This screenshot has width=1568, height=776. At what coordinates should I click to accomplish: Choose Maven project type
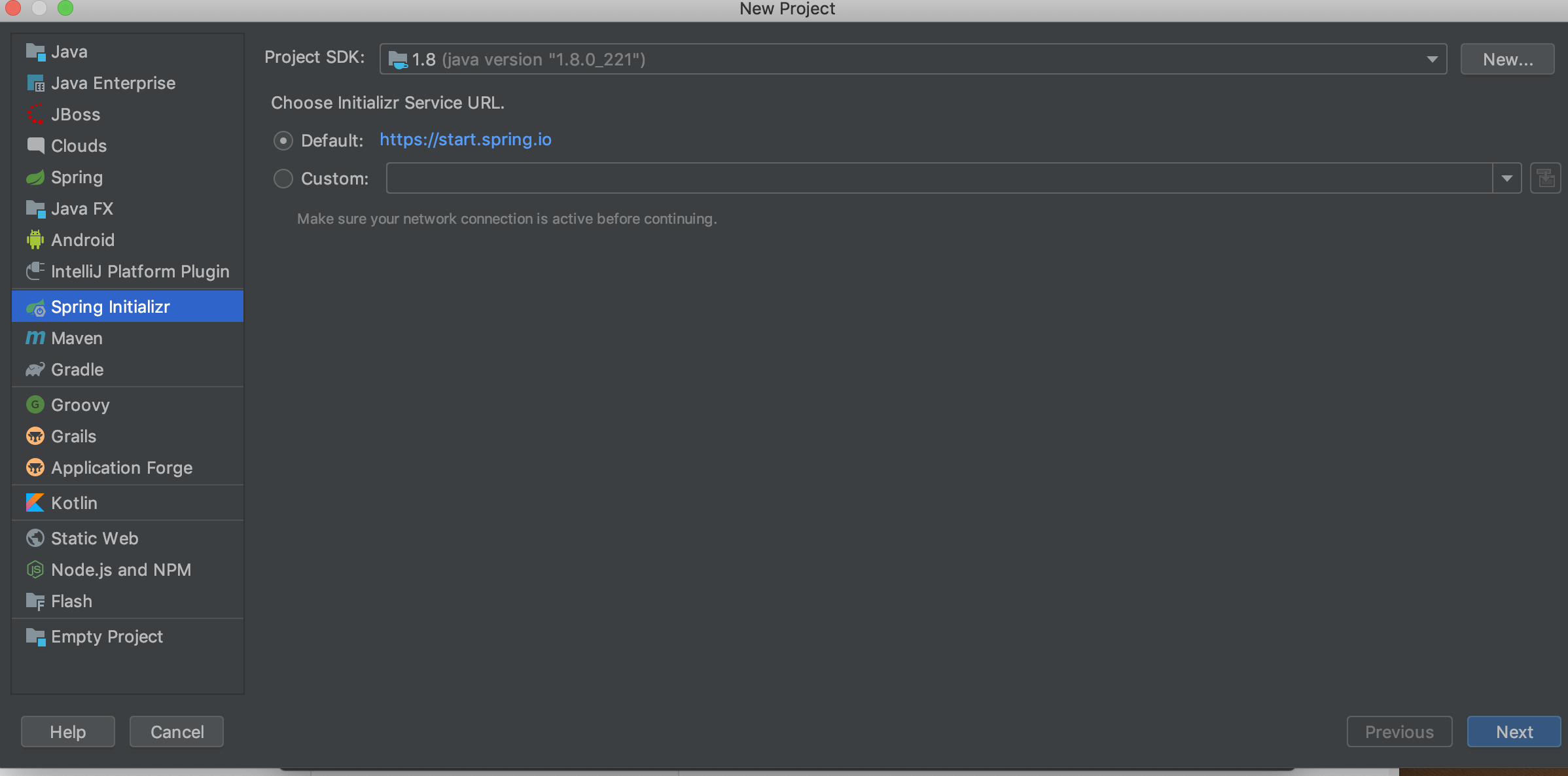128,338
